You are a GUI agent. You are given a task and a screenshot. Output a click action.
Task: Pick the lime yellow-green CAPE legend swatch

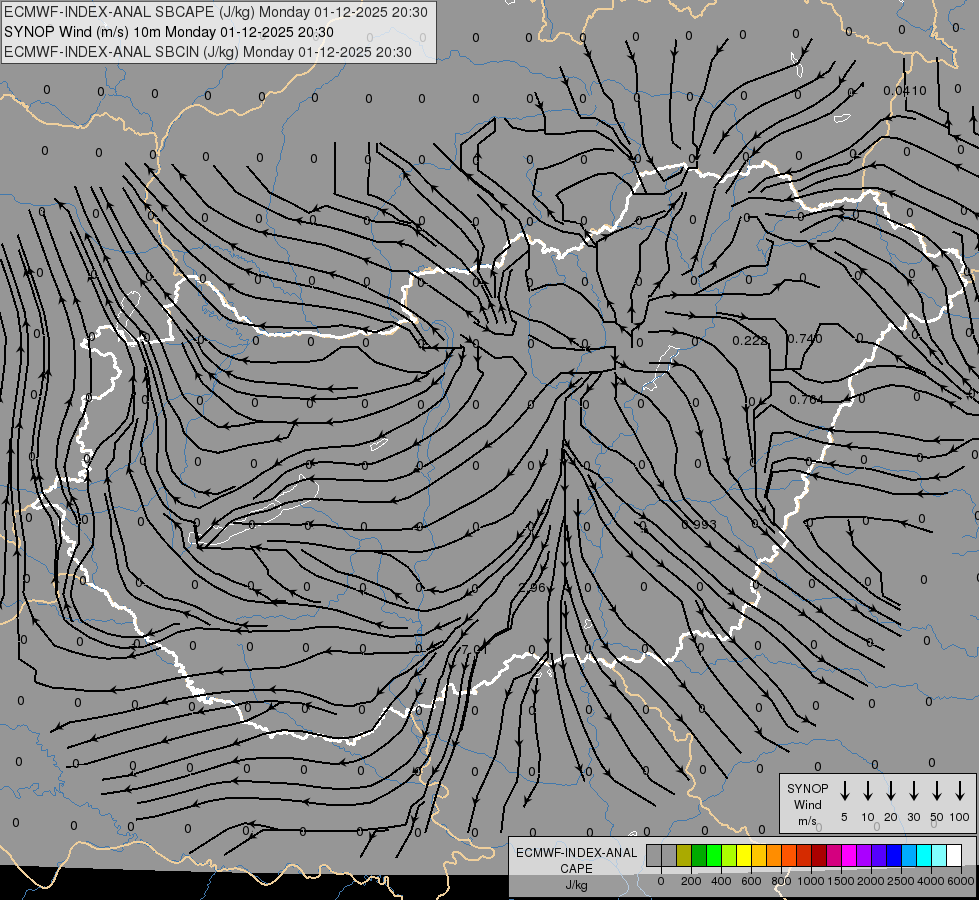coord(729,855)
